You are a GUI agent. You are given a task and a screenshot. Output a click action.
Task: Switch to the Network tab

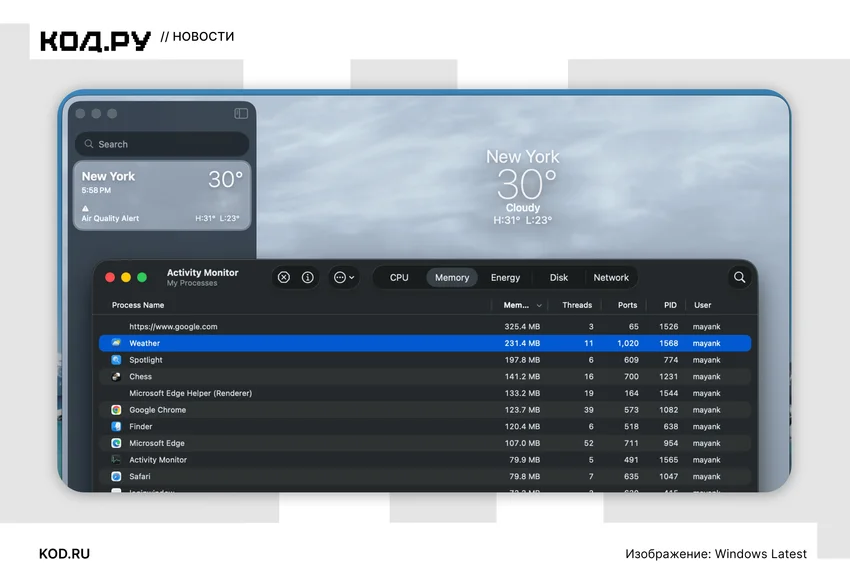tap(611, 277)
